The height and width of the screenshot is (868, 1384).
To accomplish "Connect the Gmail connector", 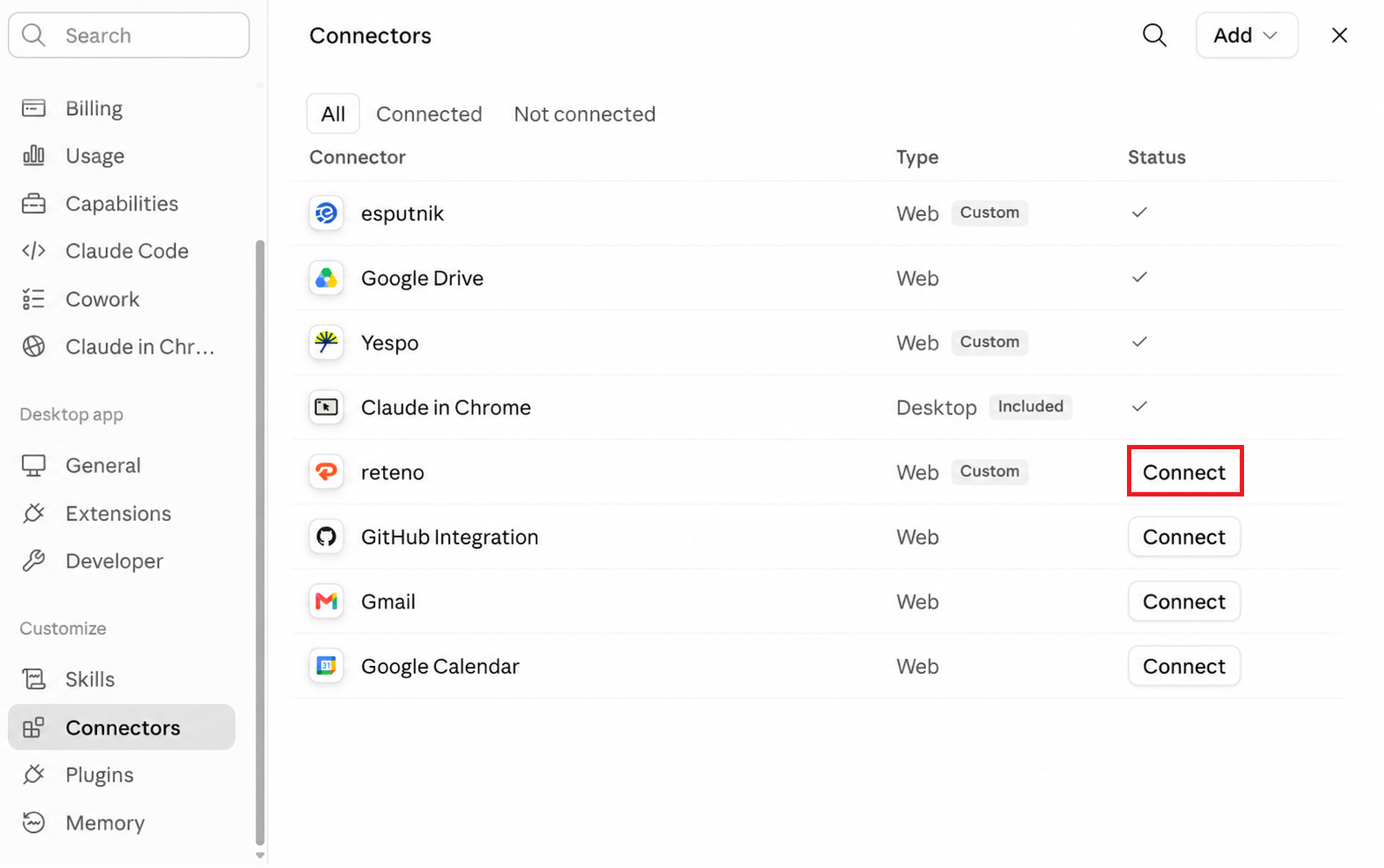I will 1184,601.
